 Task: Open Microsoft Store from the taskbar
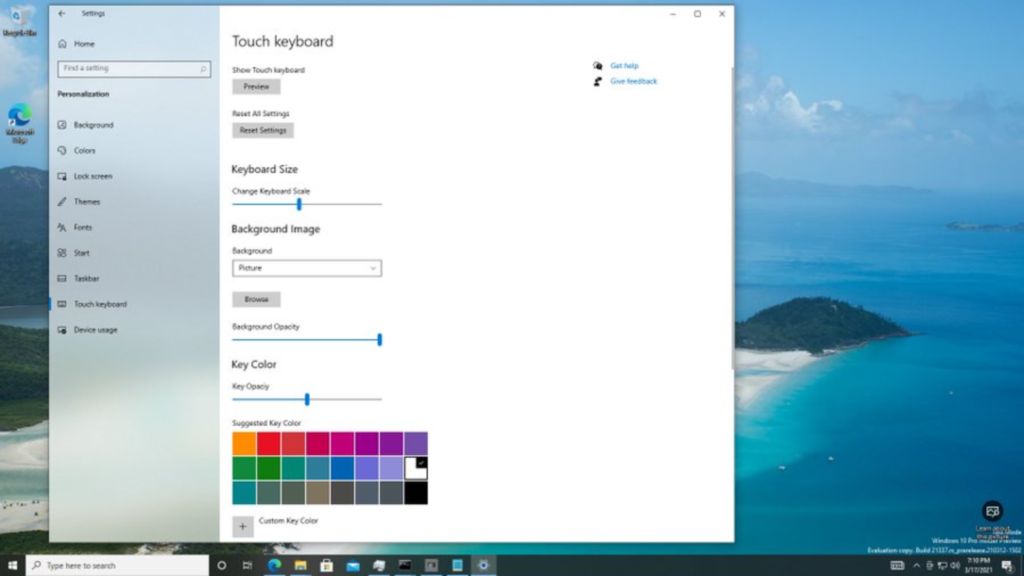click(327, 566)
